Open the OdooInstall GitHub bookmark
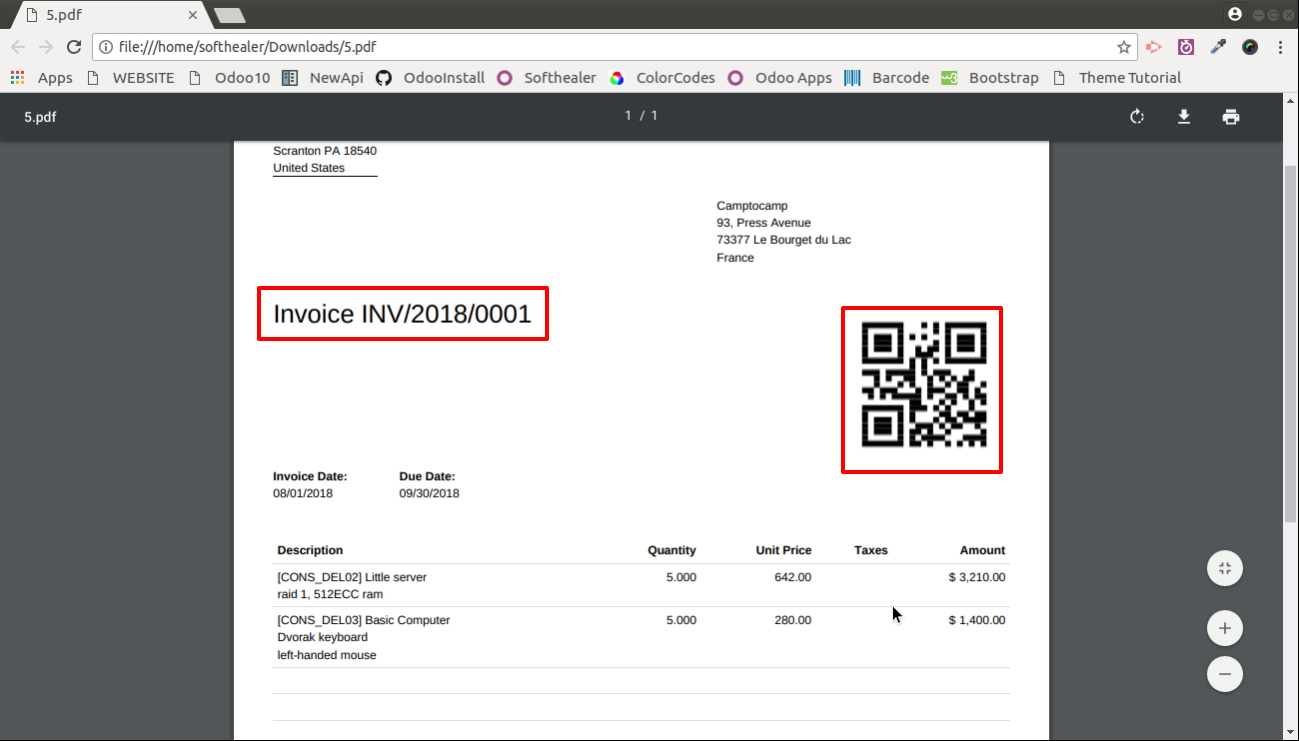This screenshot has width=1299, height=741. point(431,78)
